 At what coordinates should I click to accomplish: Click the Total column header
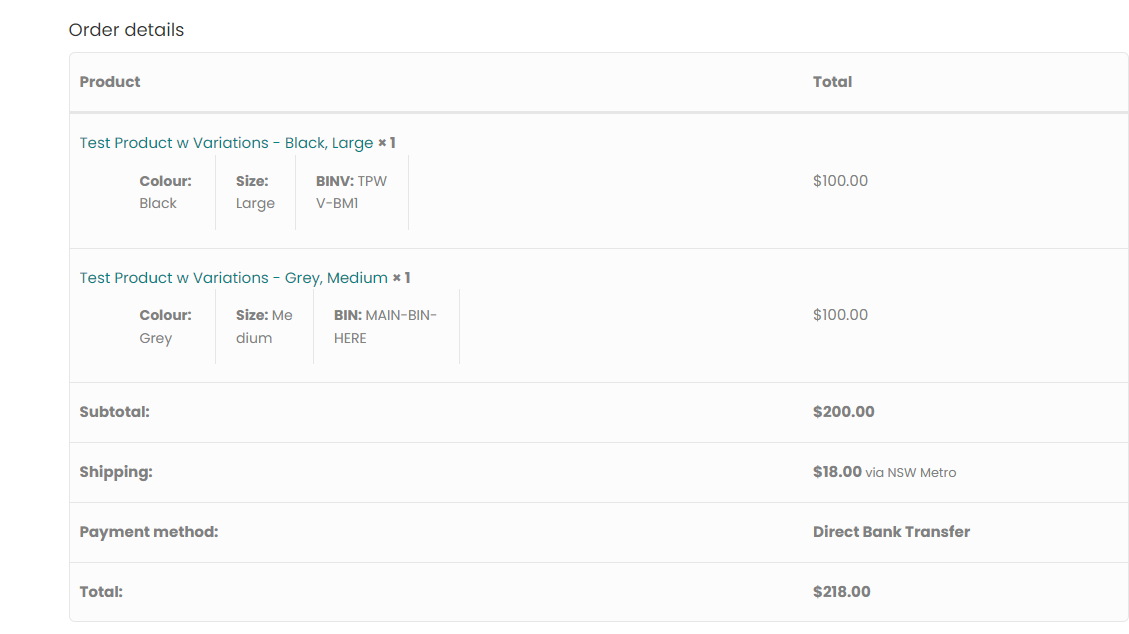coord(832,82)
